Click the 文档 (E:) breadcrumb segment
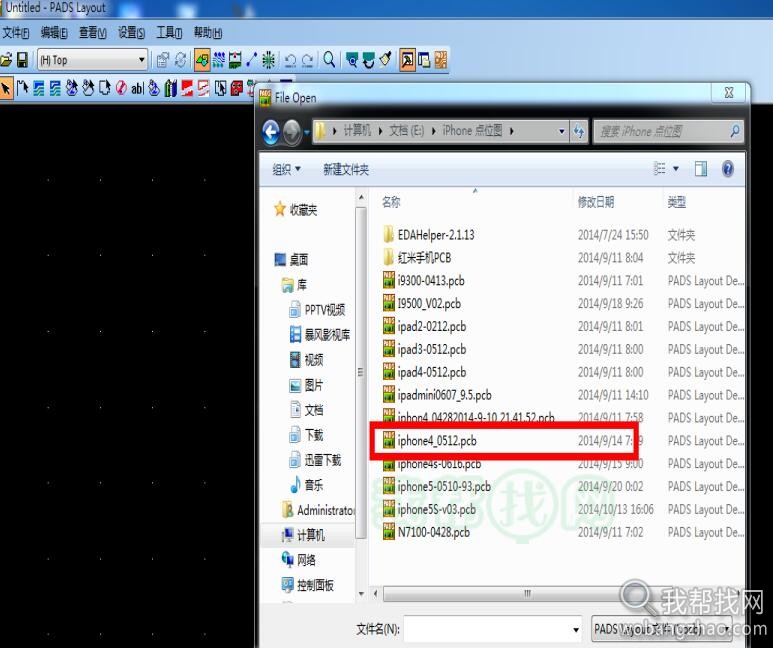Image resolution: width=773 pixels, height=648 pixels. [407, 131]
